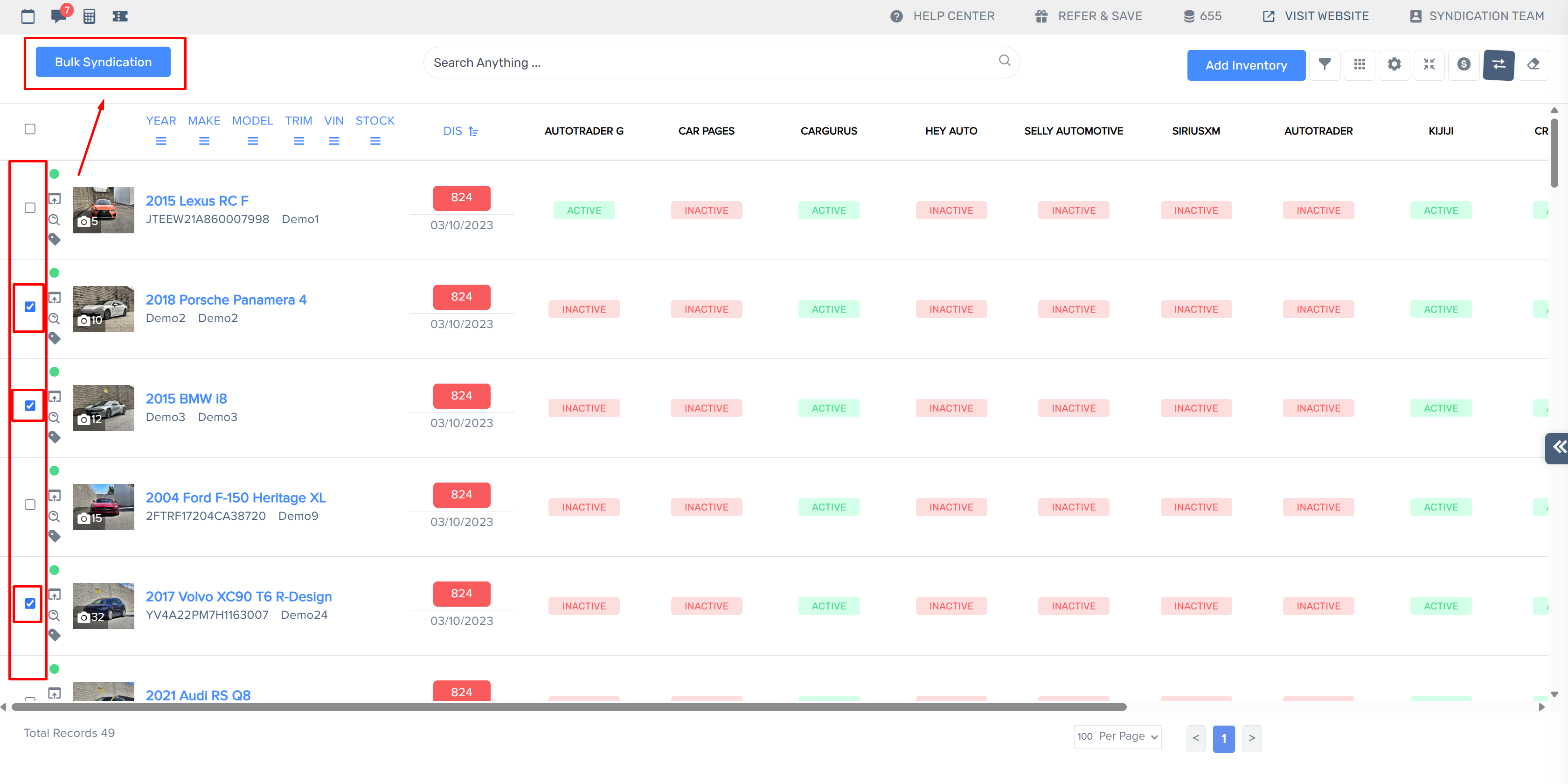Click the dollar sign pricing icon
The width and height of the screenshot is (1568, 784).
[1464, 64]
